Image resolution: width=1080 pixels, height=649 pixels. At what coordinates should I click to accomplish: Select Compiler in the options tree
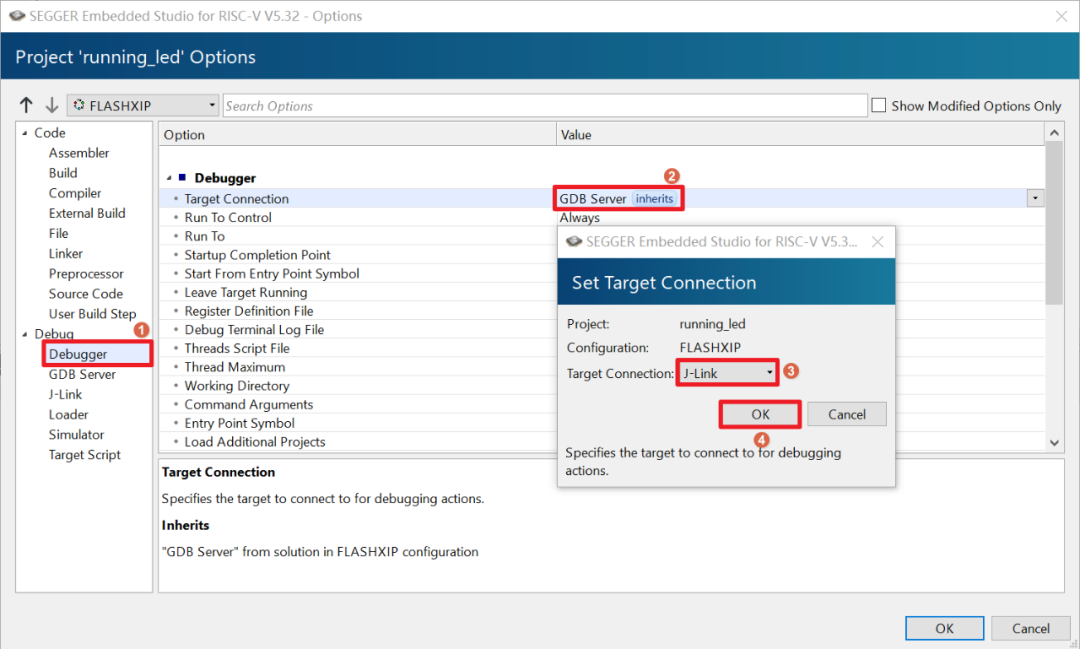pos(74,193)
